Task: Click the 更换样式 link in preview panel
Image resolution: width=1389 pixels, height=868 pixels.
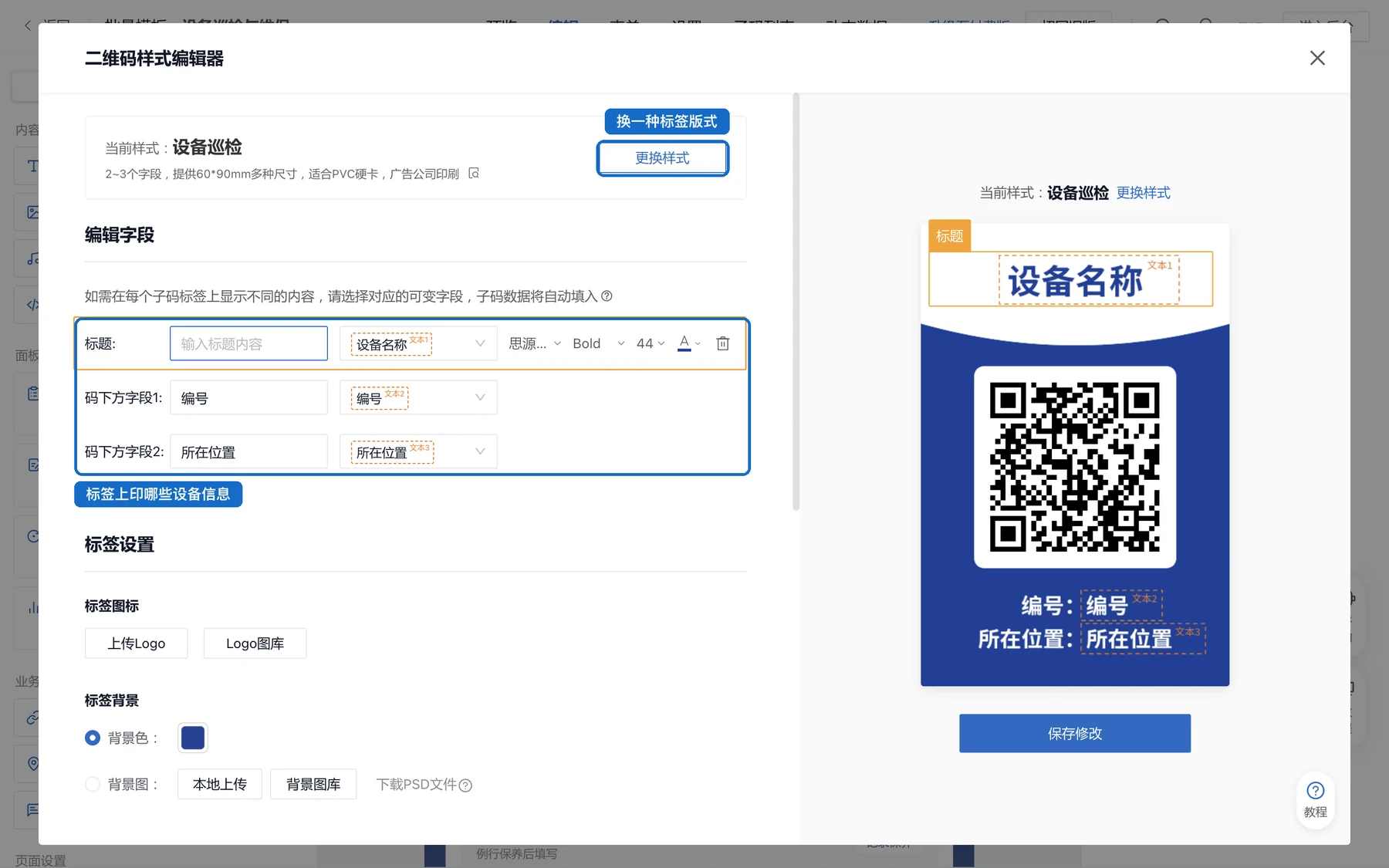Action: (1143, 193)
